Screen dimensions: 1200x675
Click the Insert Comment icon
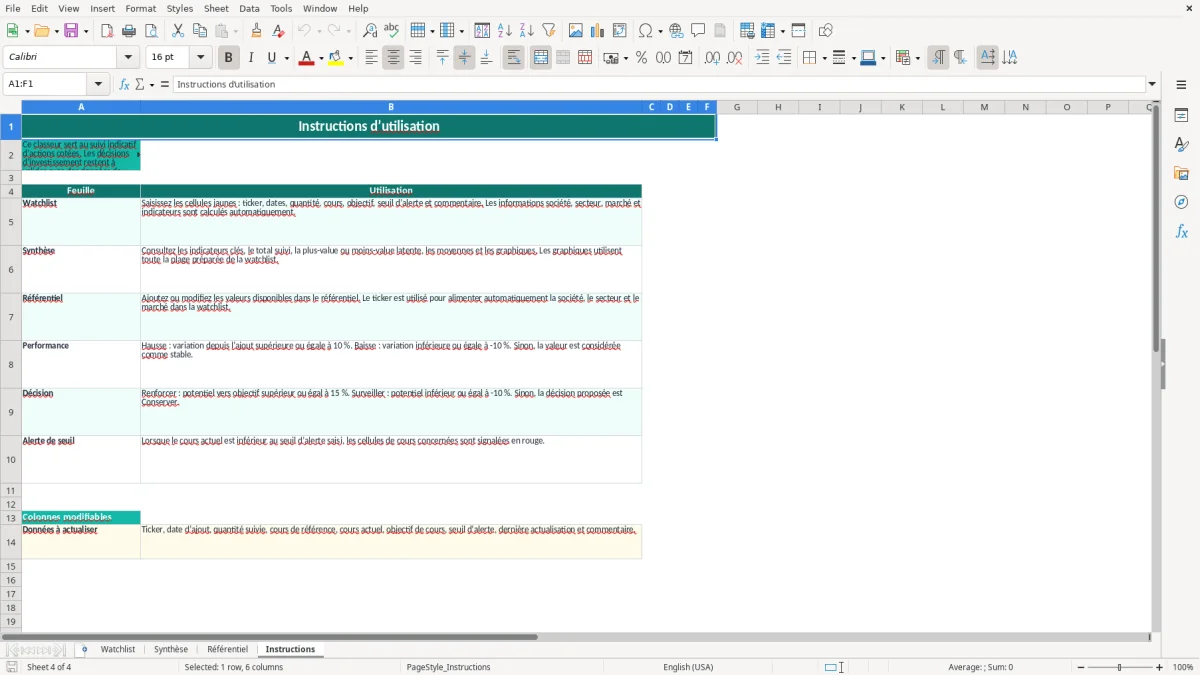point(699,31)
